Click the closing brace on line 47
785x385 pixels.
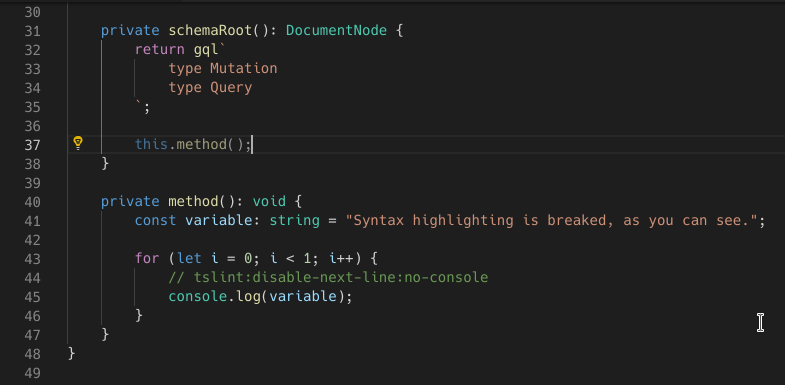click(x=105, y=334)
